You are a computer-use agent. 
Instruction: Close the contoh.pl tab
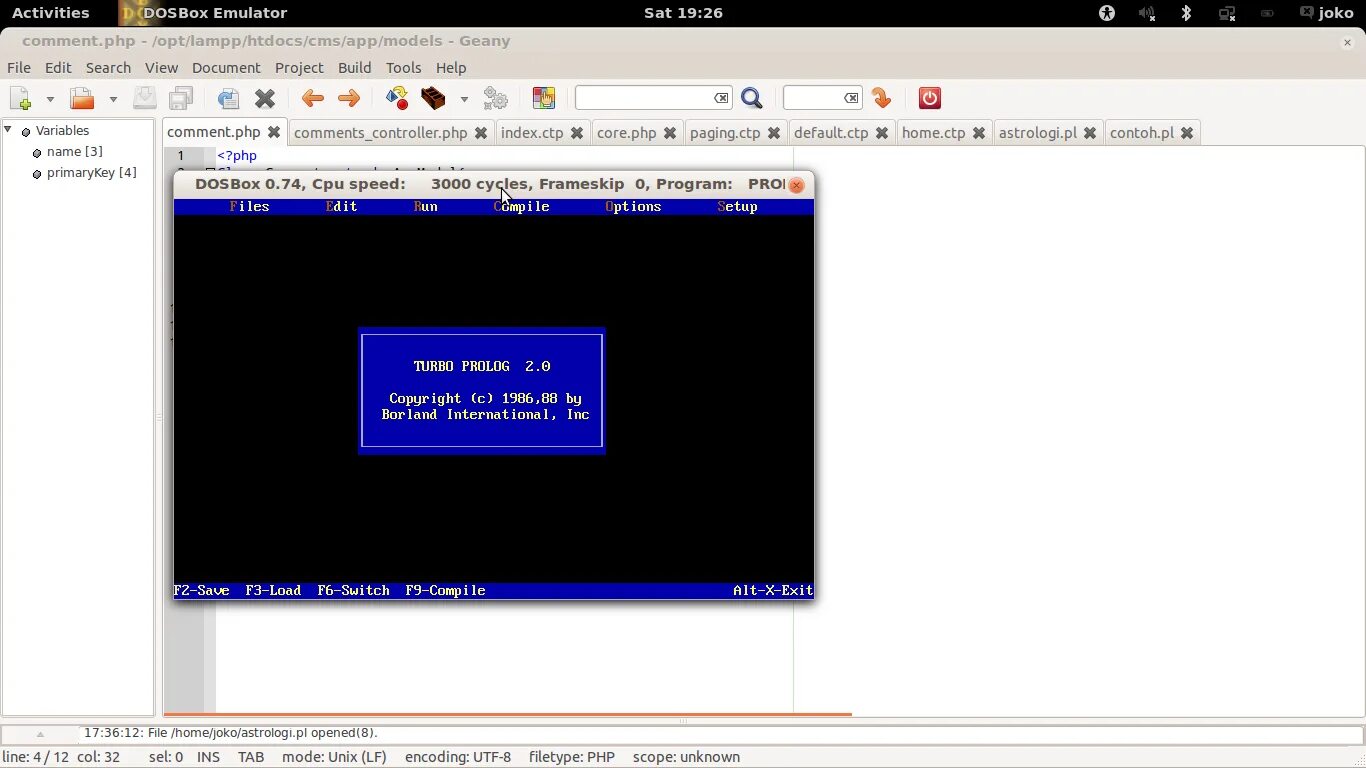click(x=1187, y=133)
